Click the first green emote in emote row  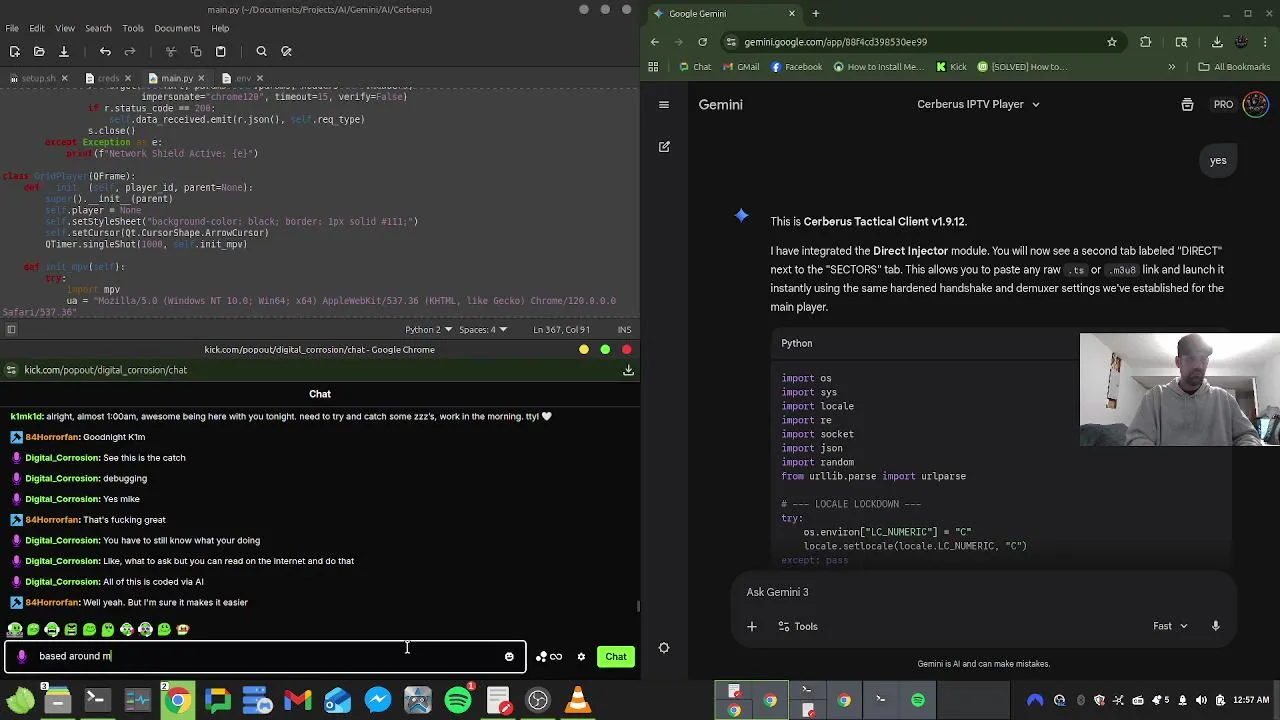pyautogui.click(x=15, y=629)
